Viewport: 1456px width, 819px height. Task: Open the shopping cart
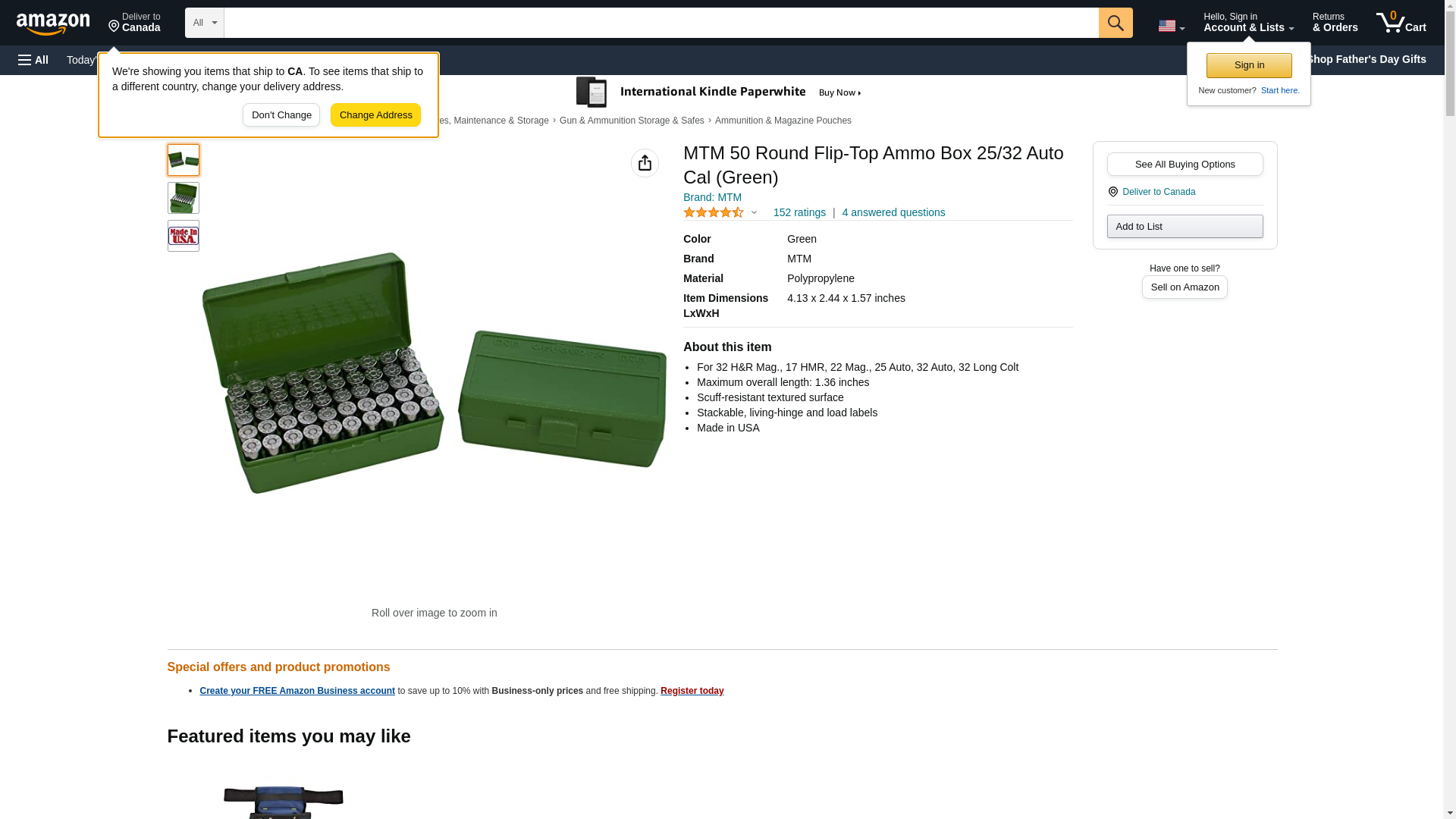(x=1401, y=23)
